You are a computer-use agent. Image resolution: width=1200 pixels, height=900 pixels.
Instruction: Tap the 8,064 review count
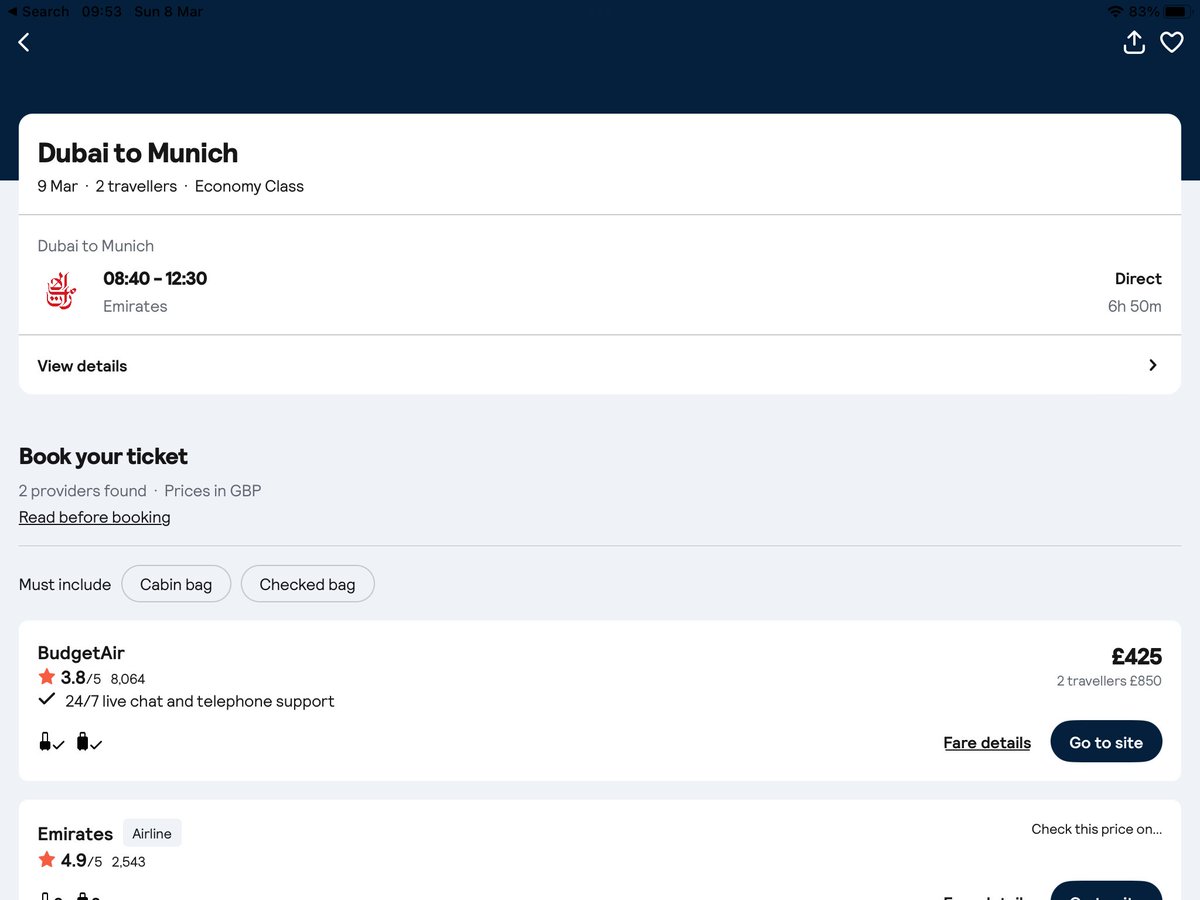[128, 679]
